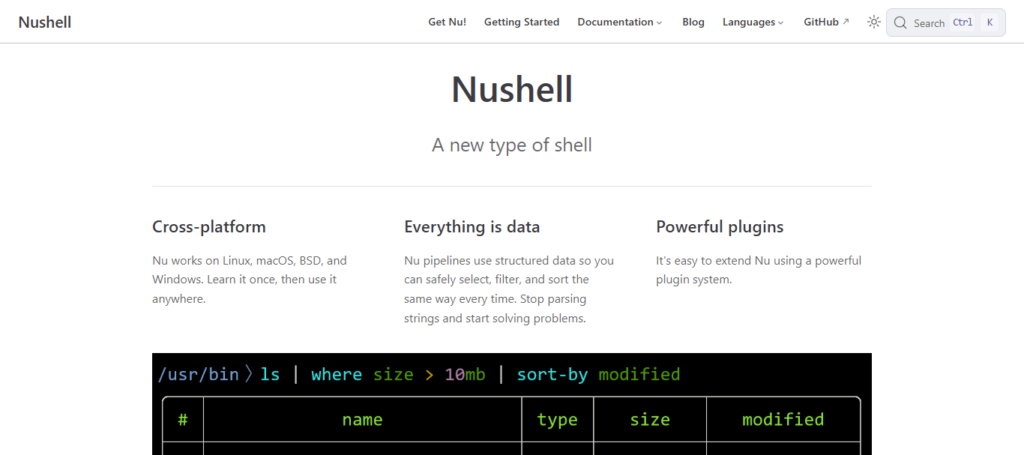Click the large Nushell page heading
This screenshot has width=1024, height=455.
click(512, 89)
